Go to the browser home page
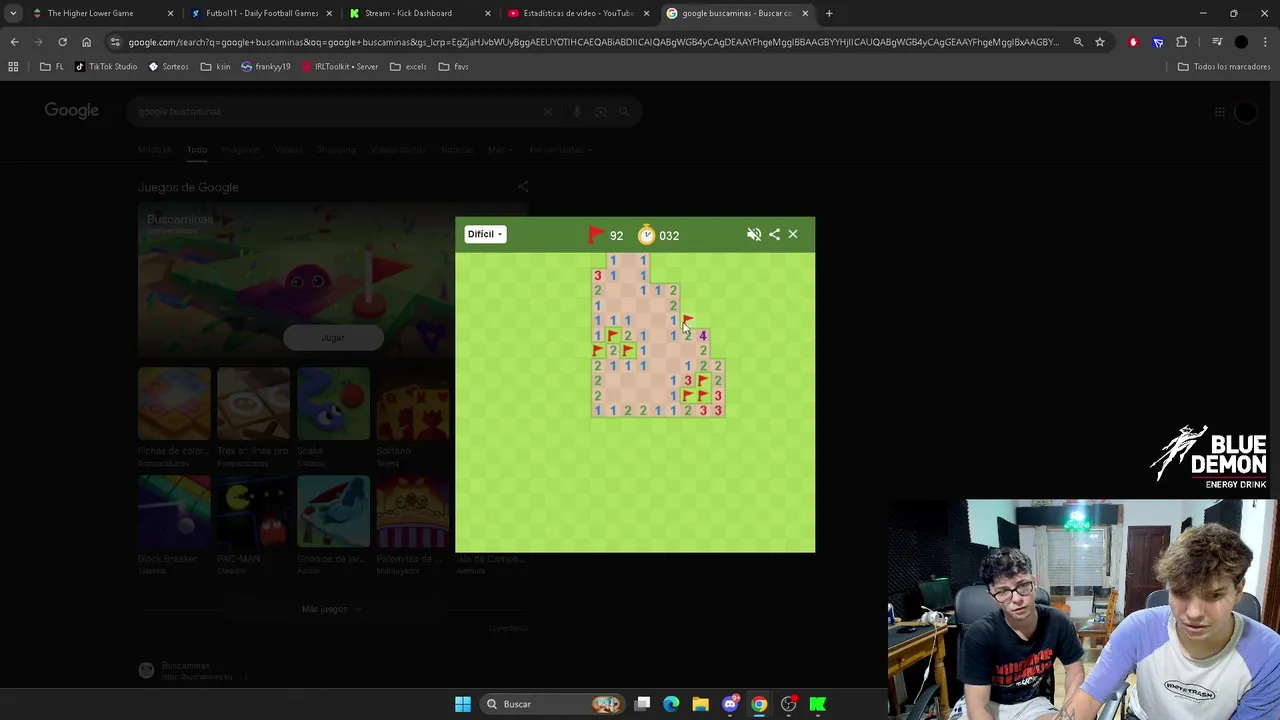Image resolution: width=1280 pixels, height=720 pixels. 86,42
